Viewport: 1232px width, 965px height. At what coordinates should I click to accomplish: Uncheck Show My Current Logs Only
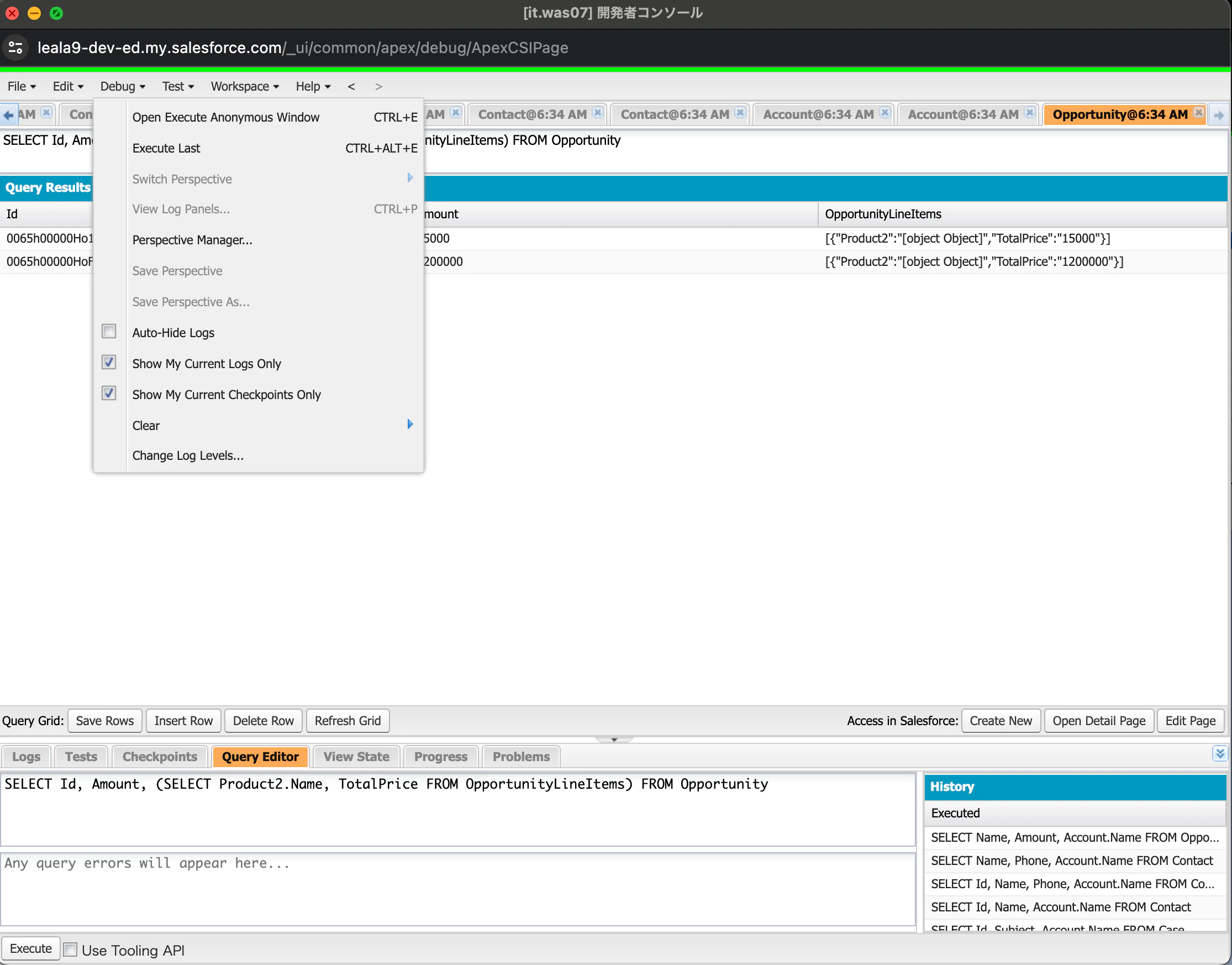(x=109, y=363)
